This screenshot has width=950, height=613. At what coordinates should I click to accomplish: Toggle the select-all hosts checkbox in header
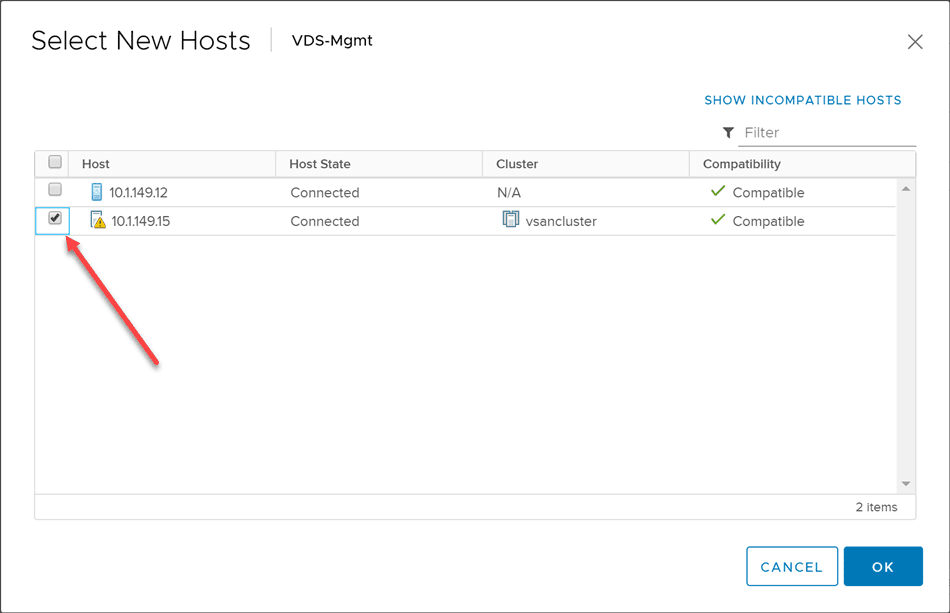tap(55, 162)
